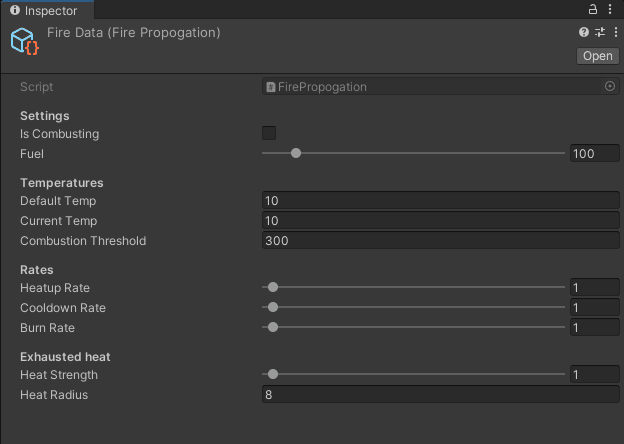This screenshot has height=444, width=624.
Task: Click the Heat Radius field showing 8
Action: pos(441,394)
